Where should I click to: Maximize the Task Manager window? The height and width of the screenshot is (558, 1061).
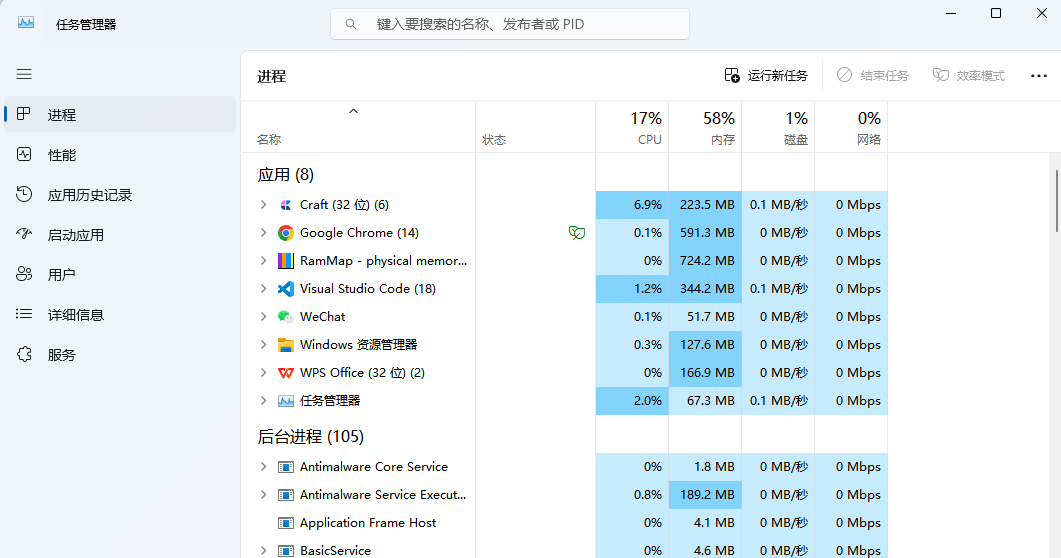pyautogui.click(x=996, y=14)
